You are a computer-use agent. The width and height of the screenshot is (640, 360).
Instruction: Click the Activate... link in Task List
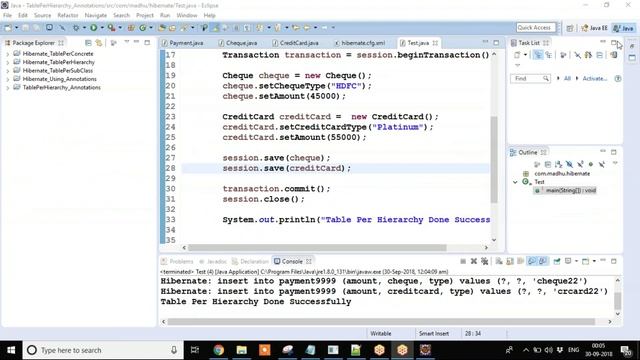tap(595, 78)
